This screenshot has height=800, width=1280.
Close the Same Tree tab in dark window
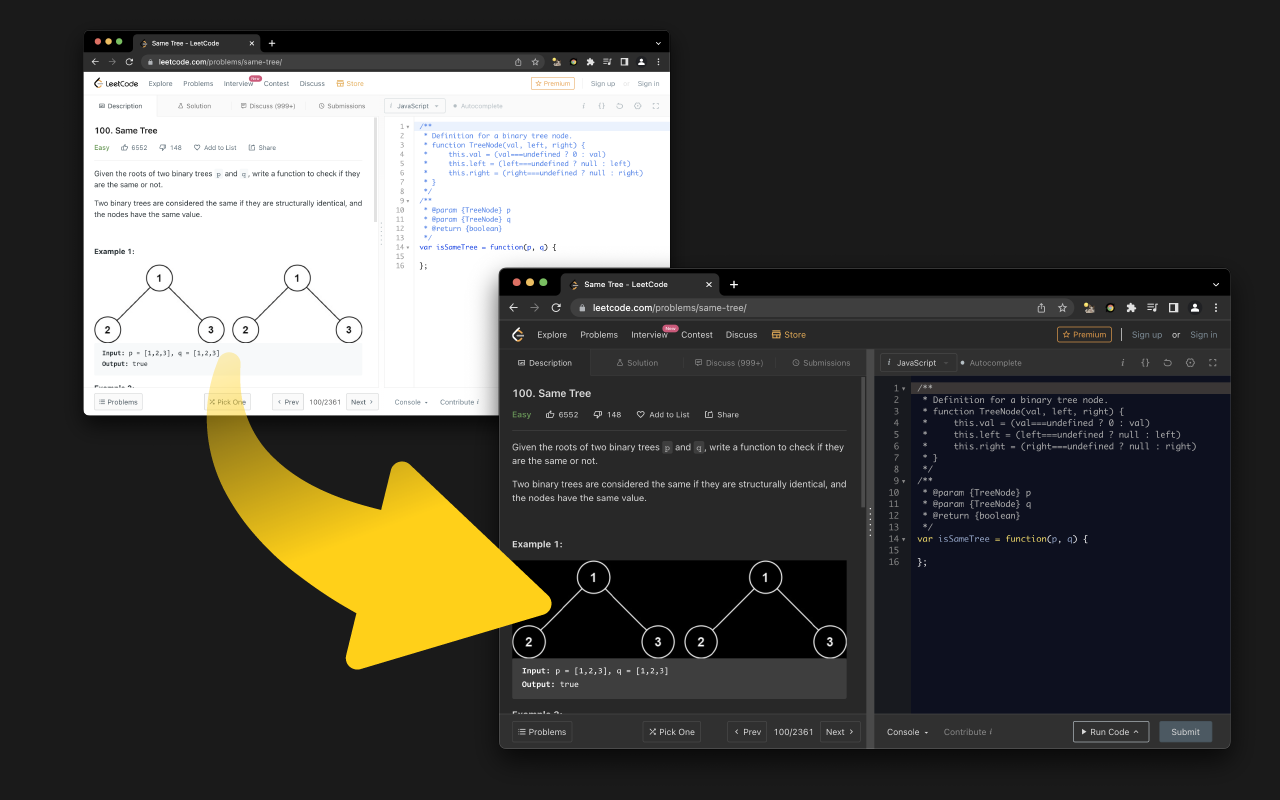point(709,284)
